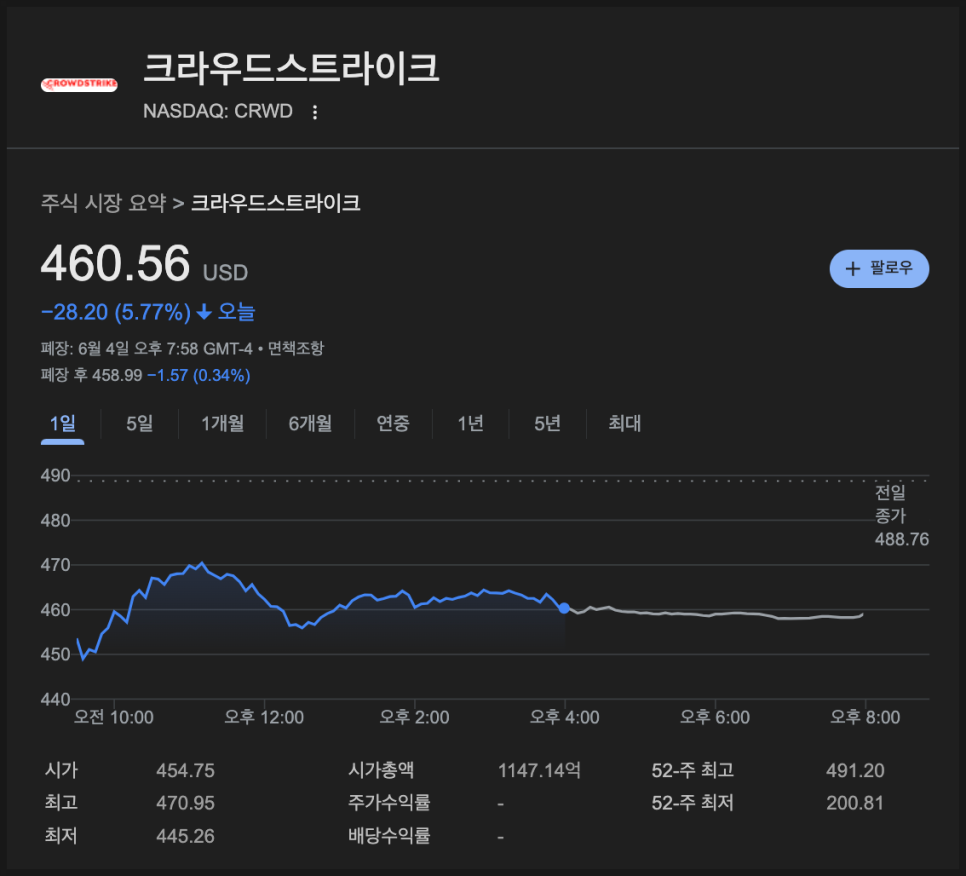
Task: Click the NASDAQ: CRWD ticker text
Action: [218, 111]
